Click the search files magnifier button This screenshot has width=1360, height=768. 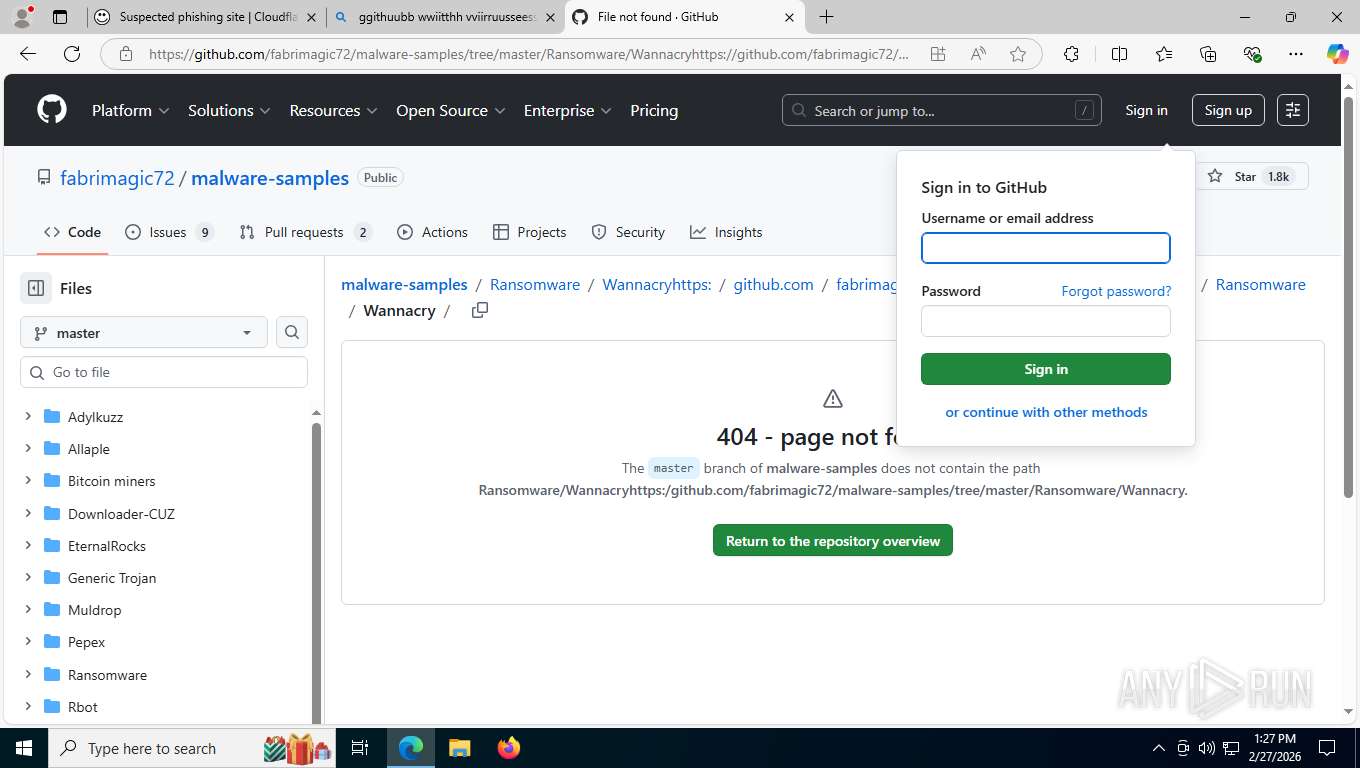(x=292, y=332)
